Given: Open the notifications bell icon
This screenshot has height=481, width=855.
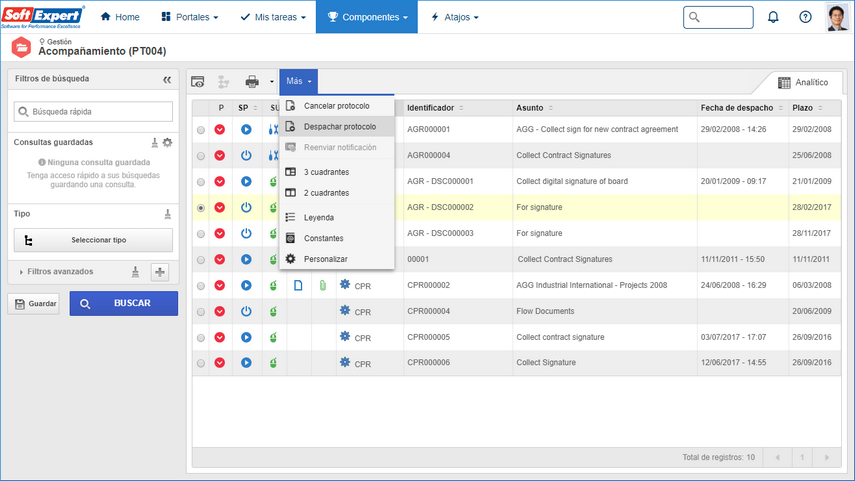Looking at the screenshot, I should click(x=773, y=17).
